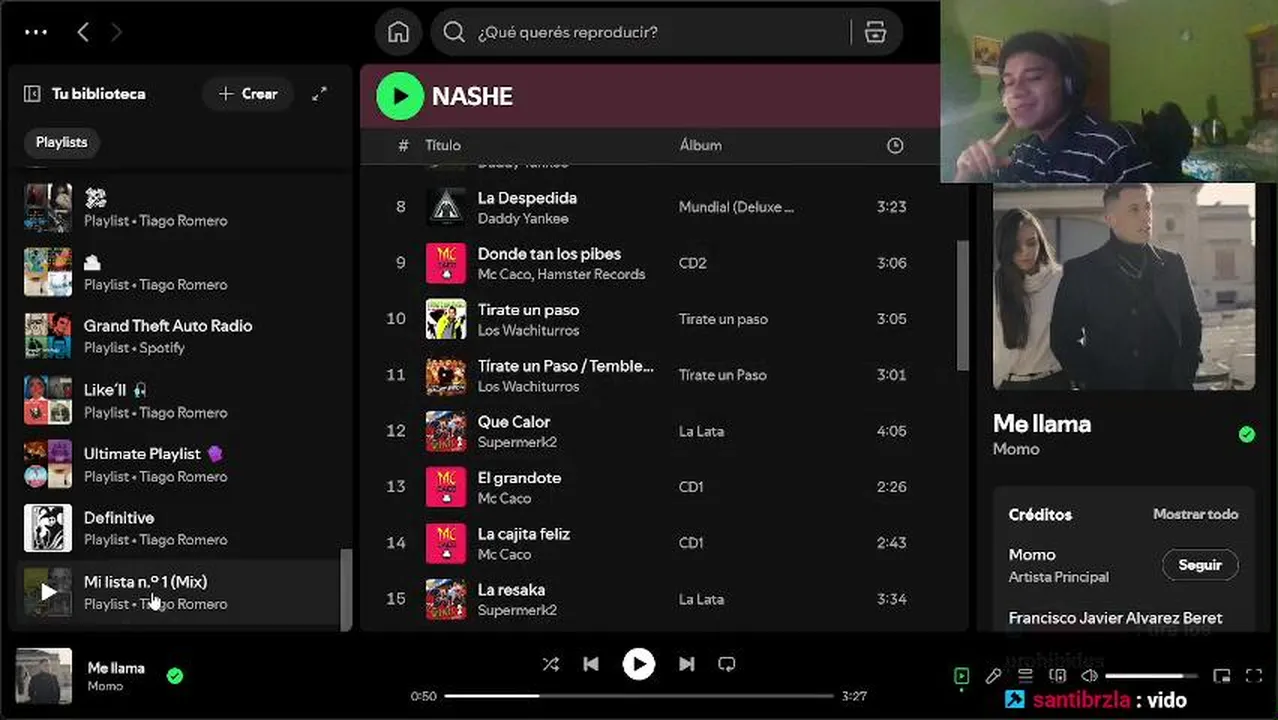Viewport: 1278px width, 720px height.
Task: Click the Me llama artwork in sidebar
Action: 1124,286
